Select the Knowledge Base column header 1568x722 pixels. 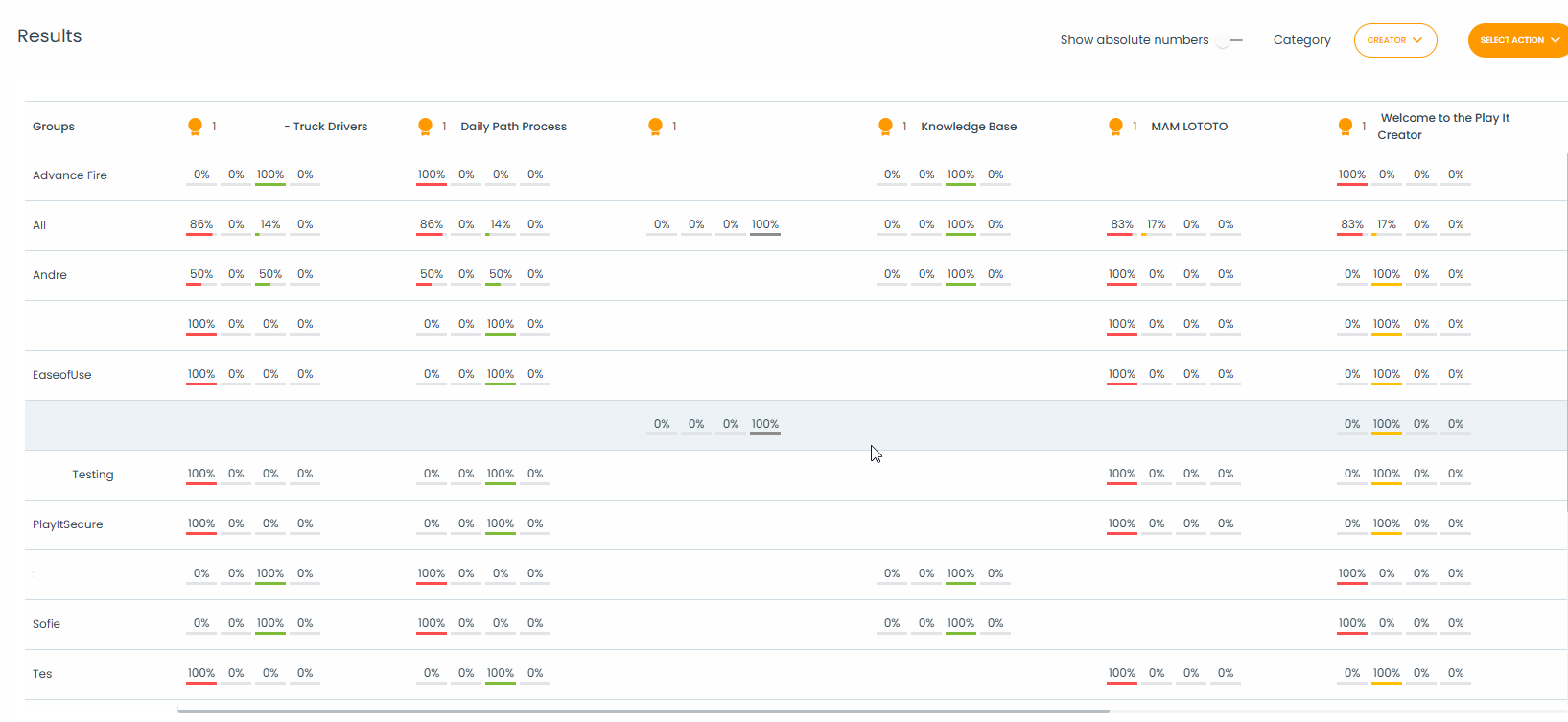coord(969,127)
